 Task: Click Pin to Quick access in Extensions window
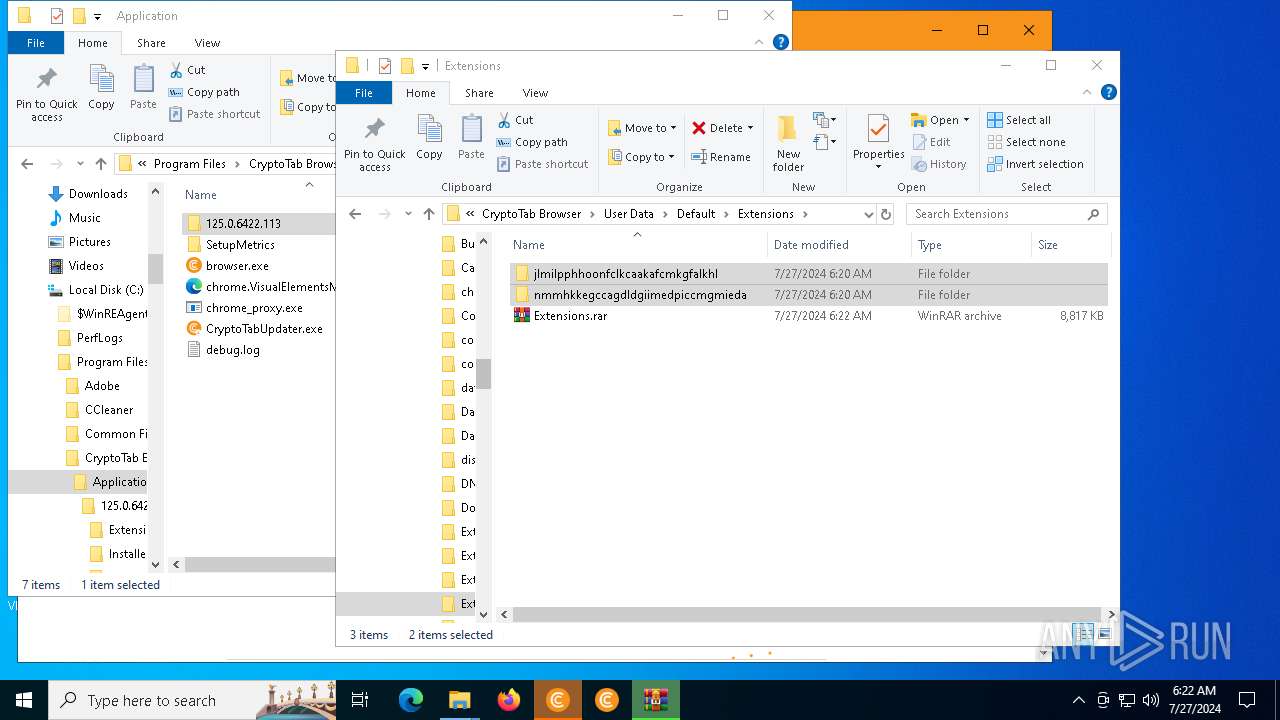pyautogui.click(x=375, y=144)
